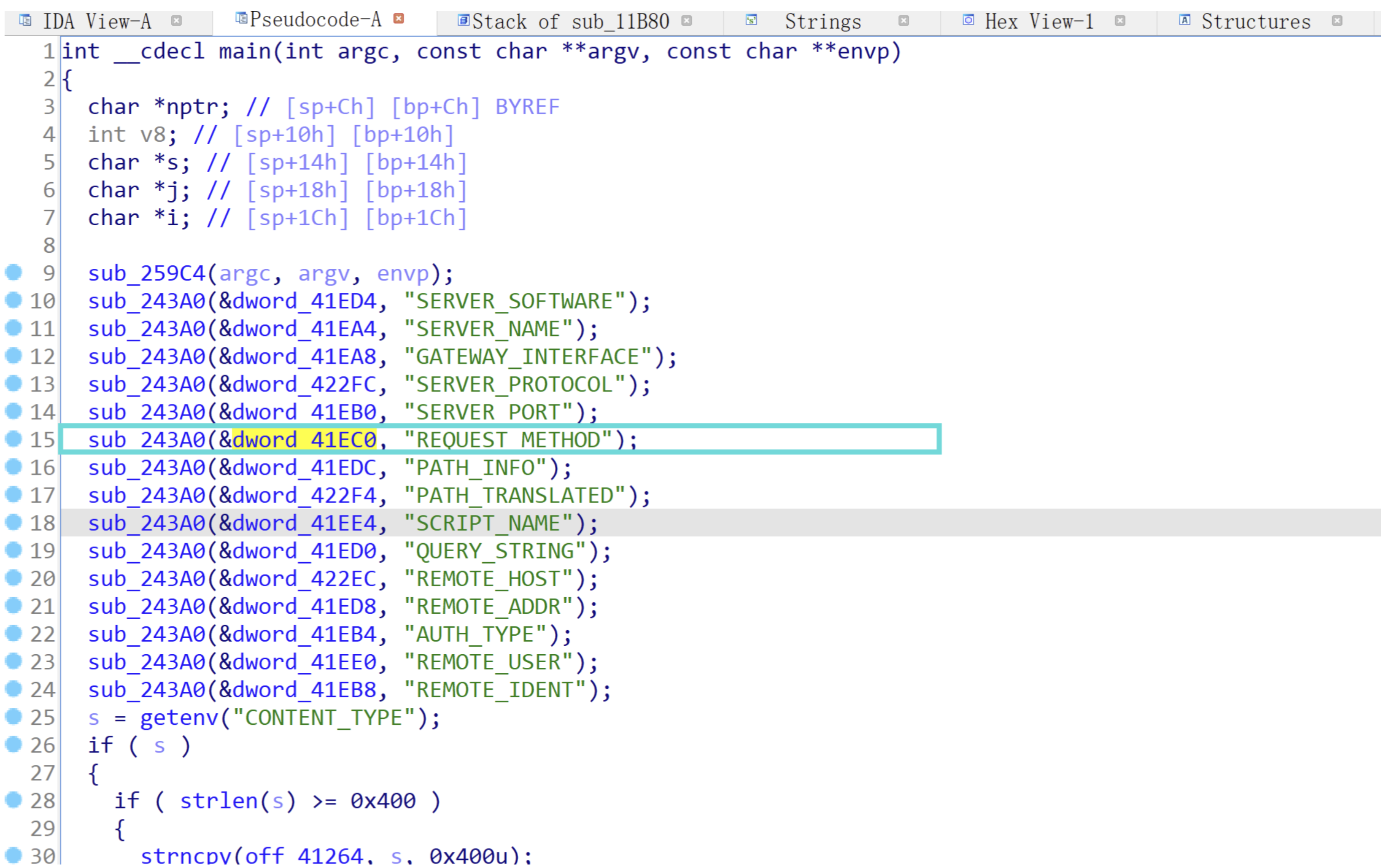
Task: Close the Structures tab
Action: (x=1337, y=21)
